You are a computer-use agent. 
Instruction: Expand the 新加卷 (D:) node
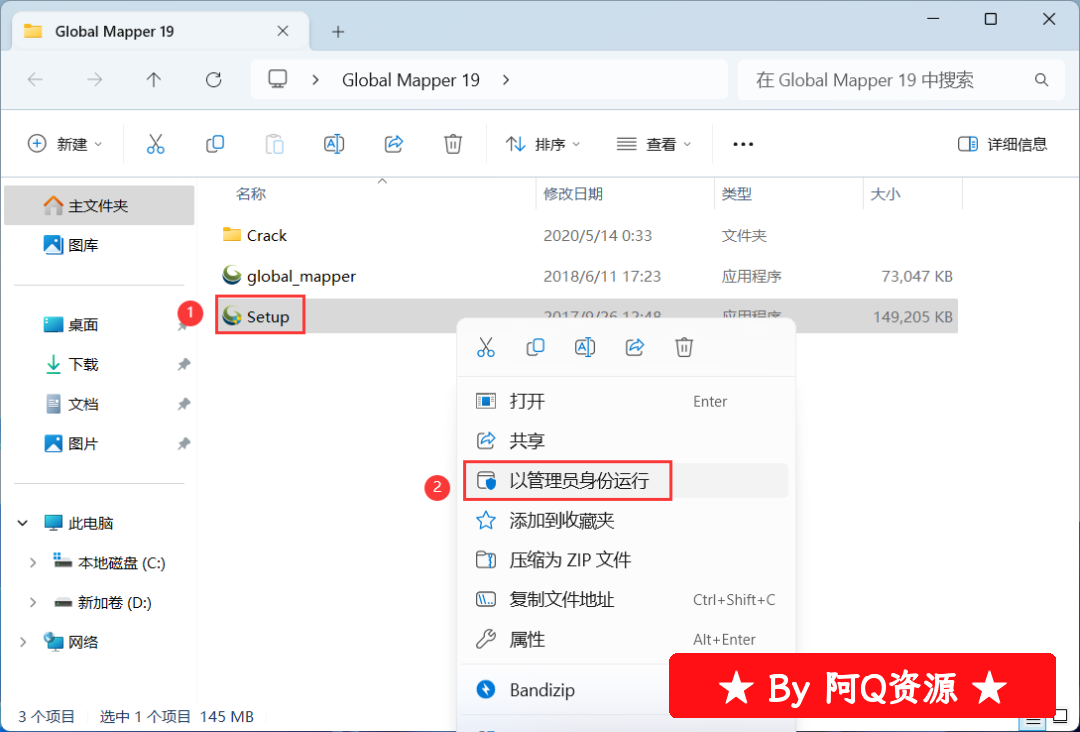32,603
